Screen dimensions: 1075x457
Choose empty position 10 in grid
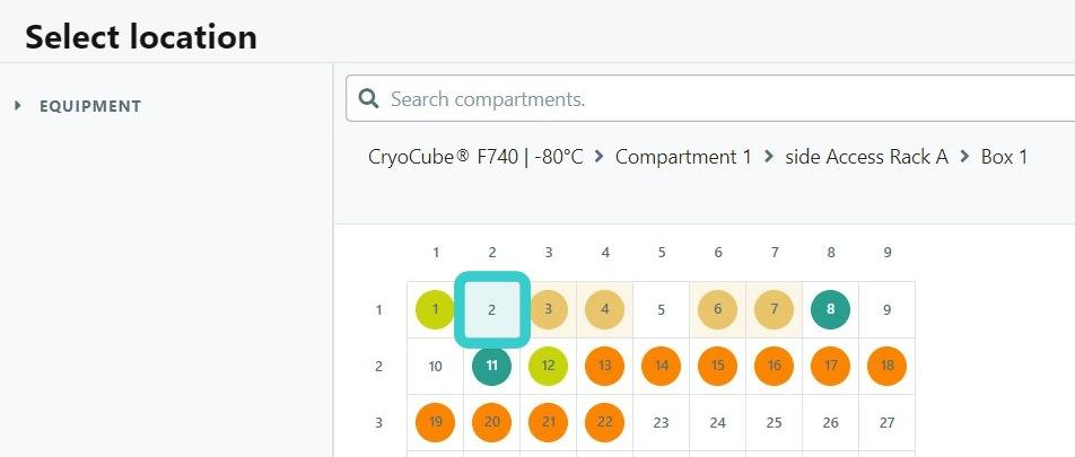point(435,366)
